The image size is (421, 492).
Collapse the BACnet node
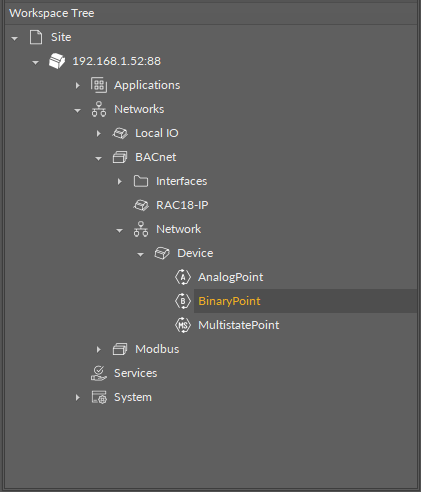(98, 159)
